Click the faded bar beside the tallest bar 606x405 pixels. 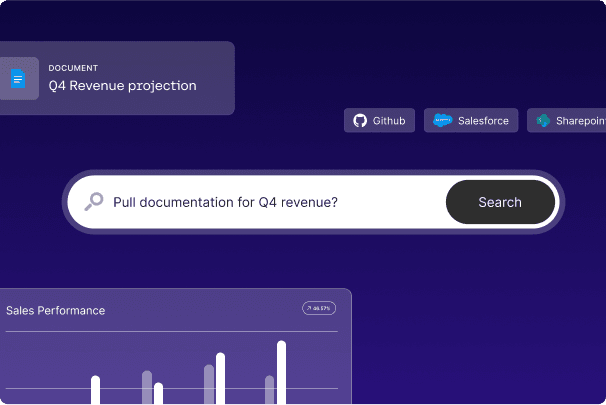pos(269,389)
